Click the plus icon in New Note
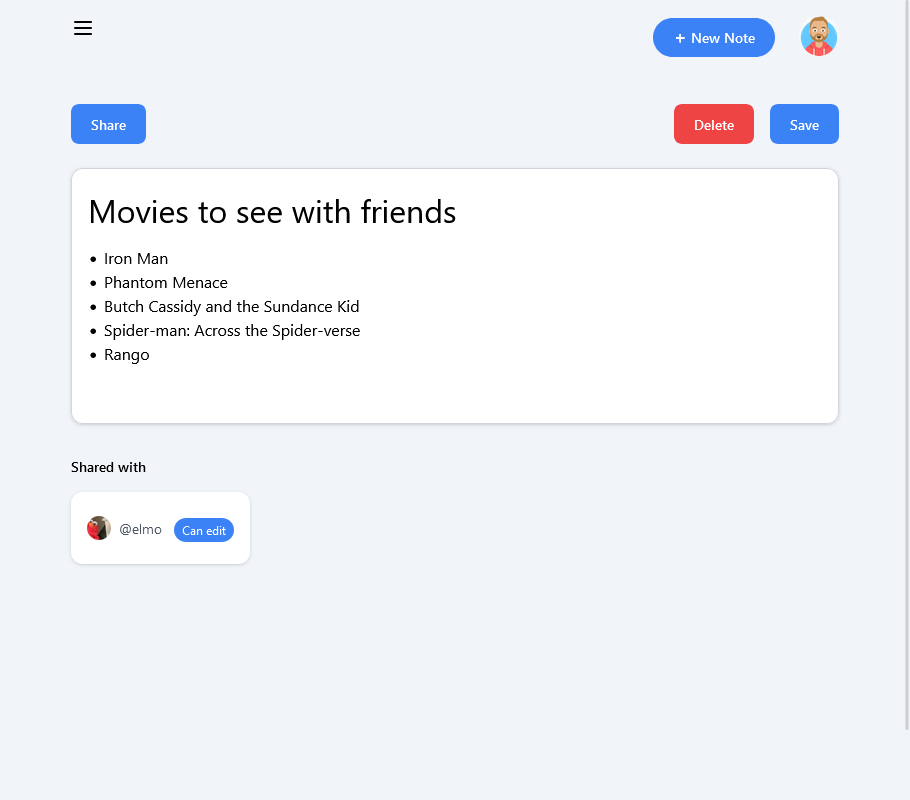 (680, 38)
